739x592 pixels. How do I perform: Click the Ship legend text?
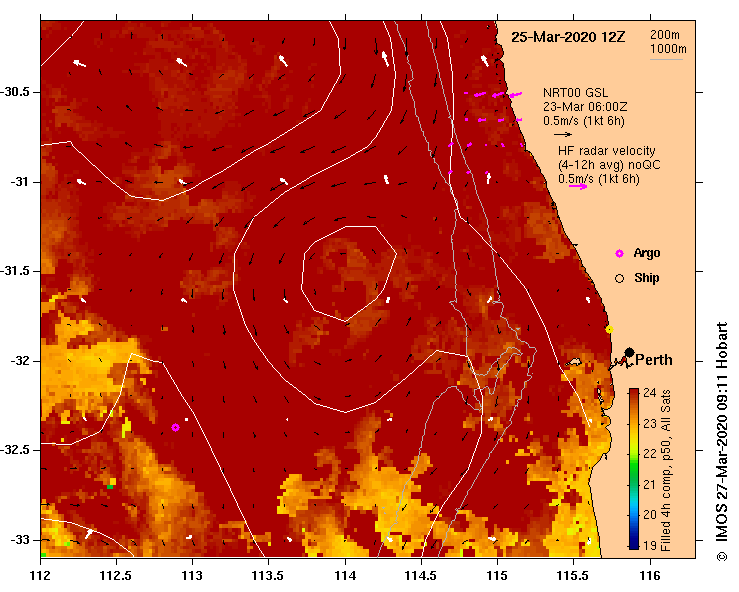(647, 278)
